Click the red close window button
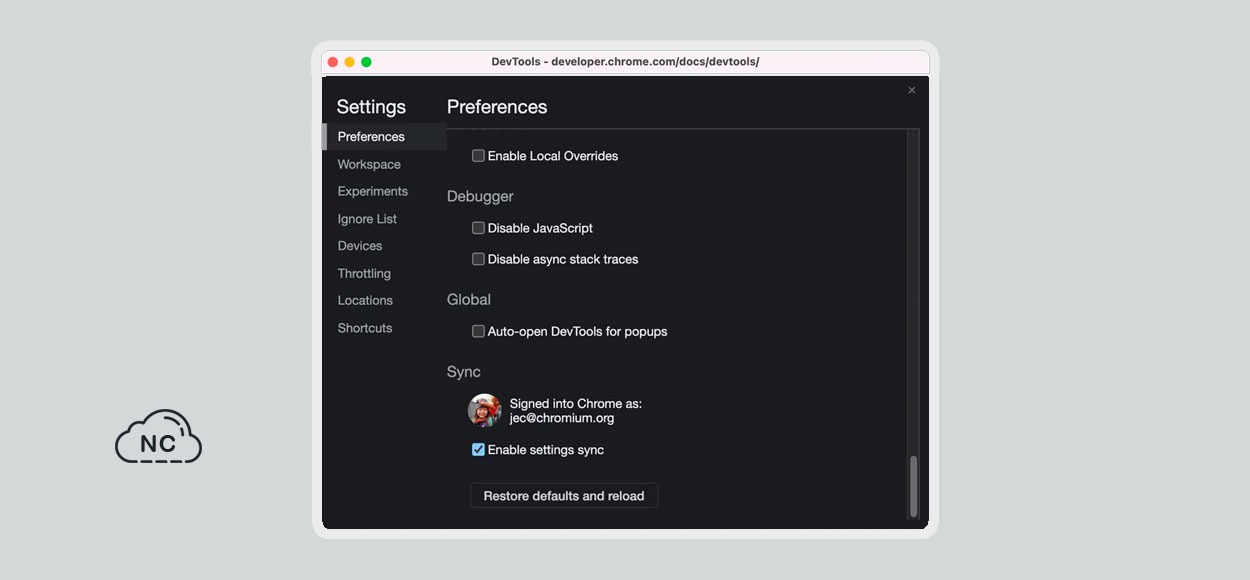This screenshot has height=580, width=1250. (x=333, y=62)
